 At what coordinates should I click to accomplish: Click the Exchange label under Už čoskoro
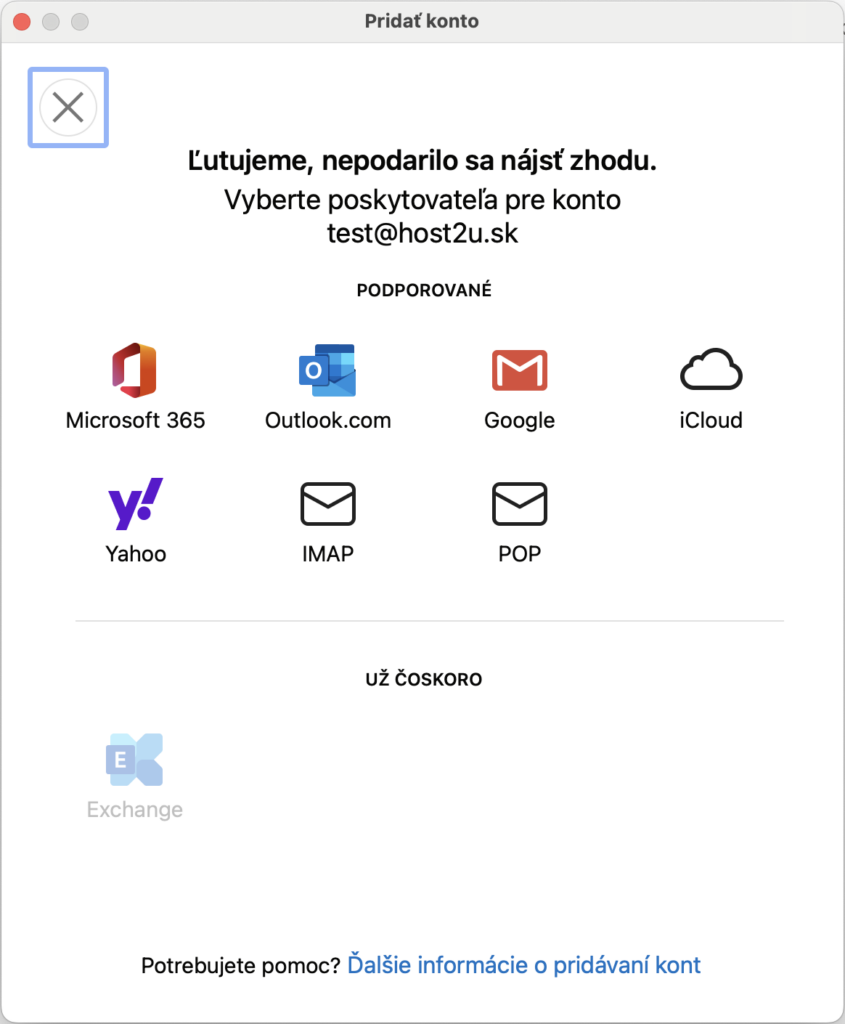(135, 810)
